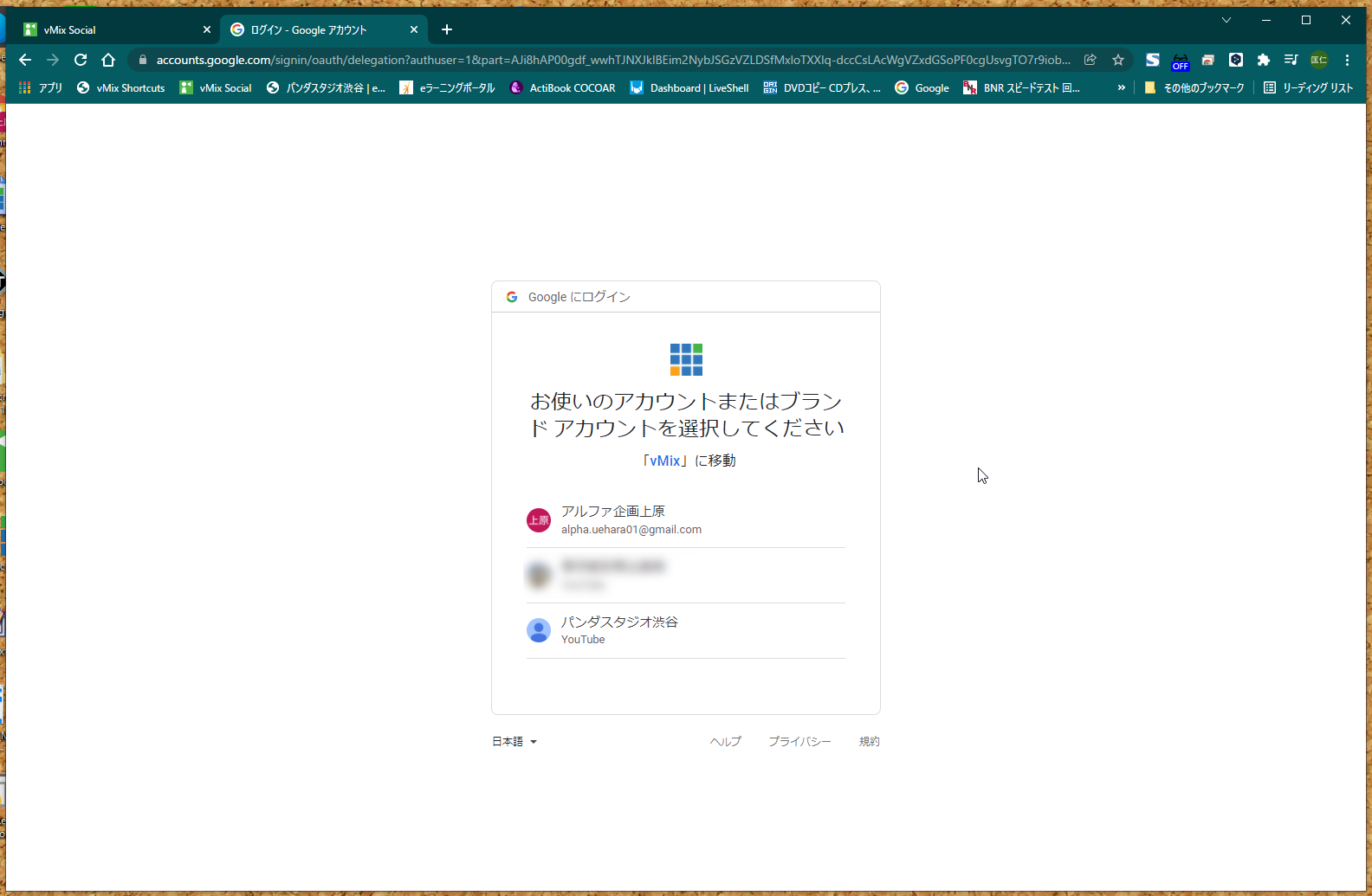Share this page from the address bar
Screen dimensions: 1372x896
pyautogui.click(x=1090, y=60)
